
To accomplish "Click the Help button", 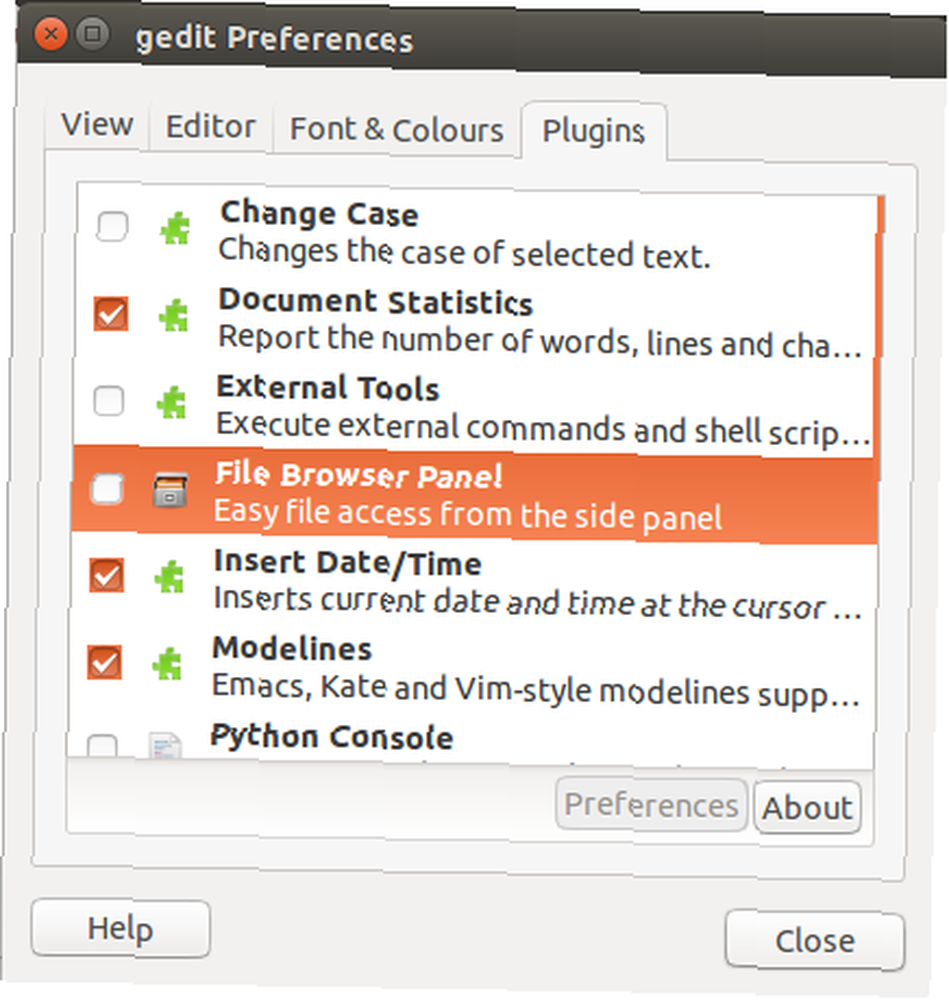I will pyautogui.click(x=121, y=929).
